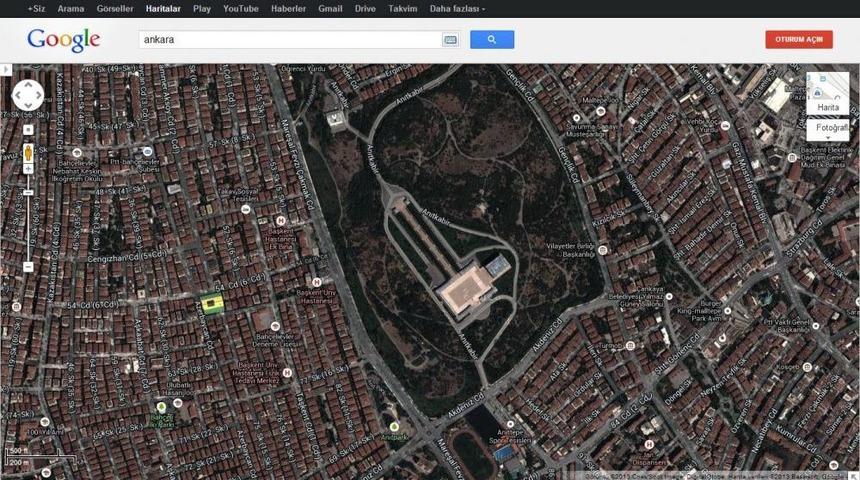Pan the map right with the navigation arrow
Viewport: 860px width, 480px height.
click(38, 95)
